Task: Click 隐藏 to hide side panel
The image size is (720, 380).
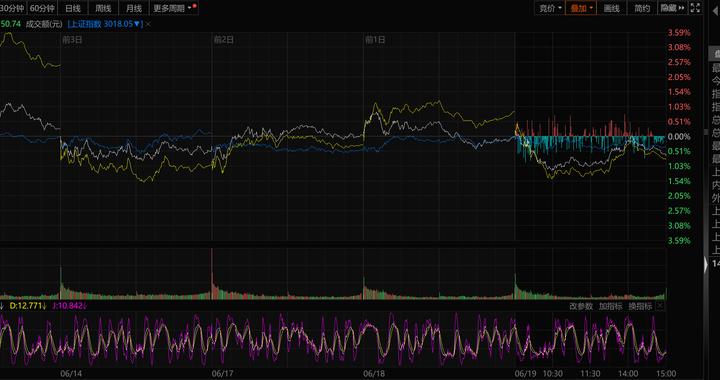Action: click(x=672, y=8)
